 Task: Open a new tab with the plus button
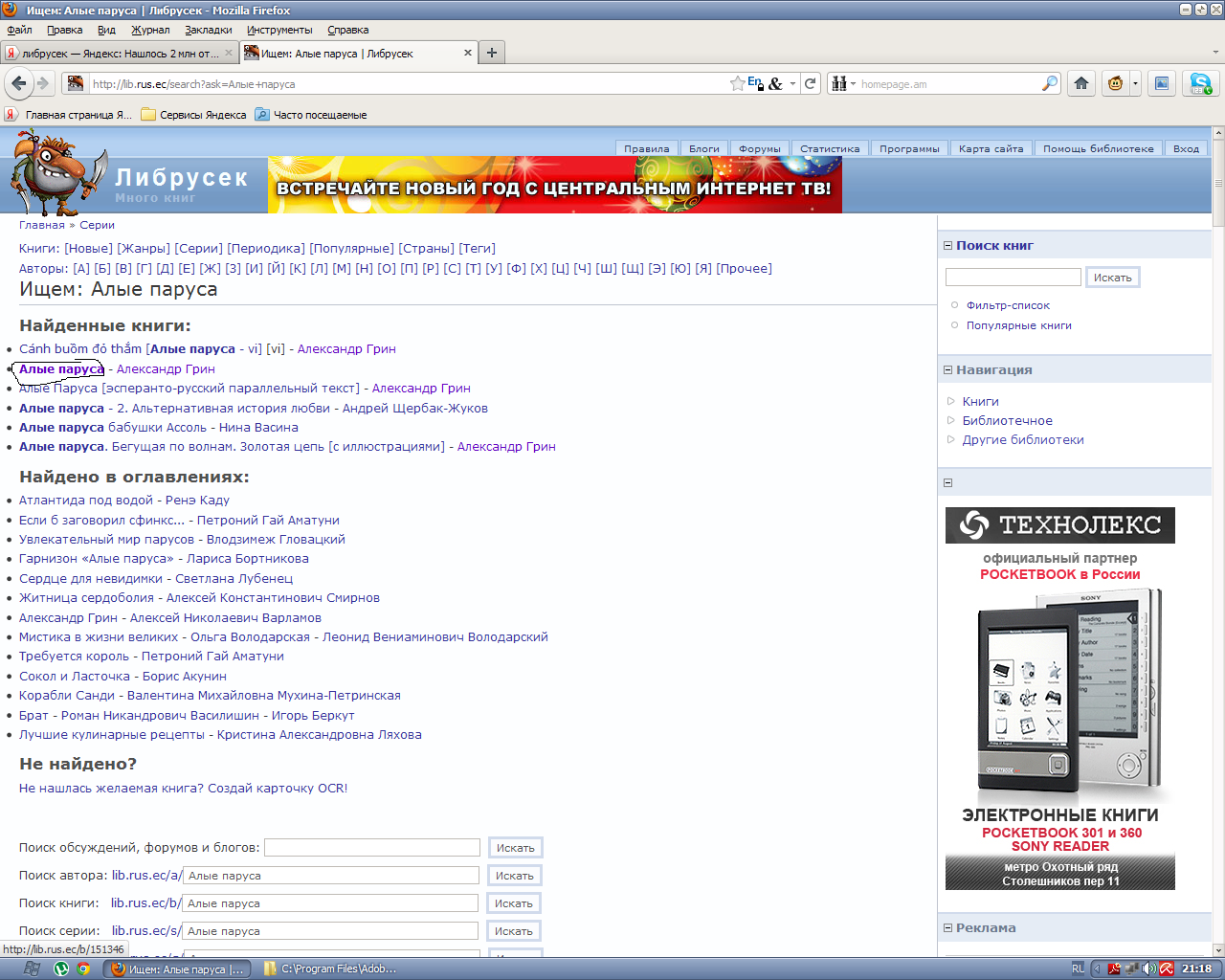491,53
